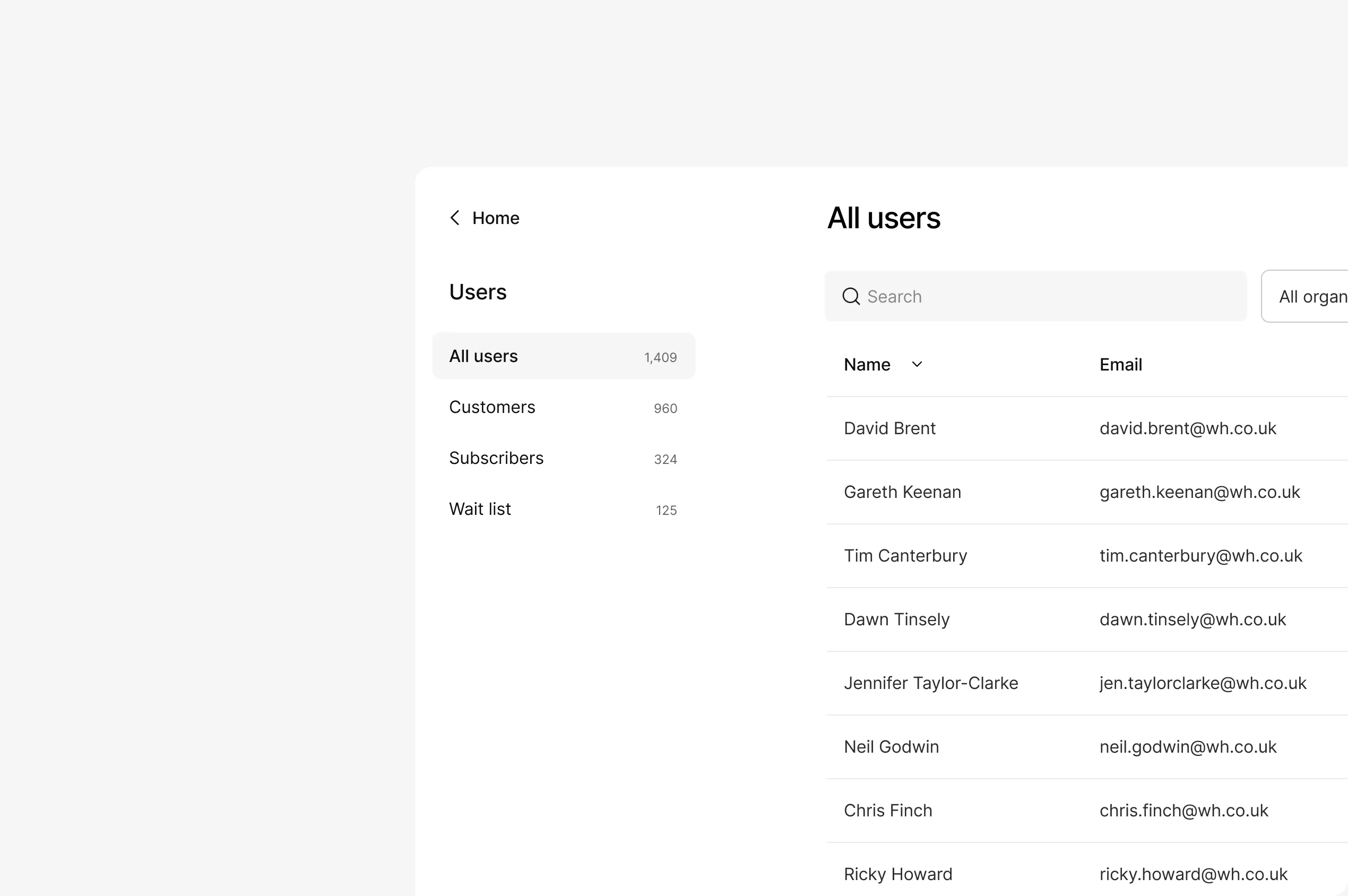This screenshot has height=896, width=1348.
Task: Open the All organizations dropdown
Action: tap(1314, 296)
